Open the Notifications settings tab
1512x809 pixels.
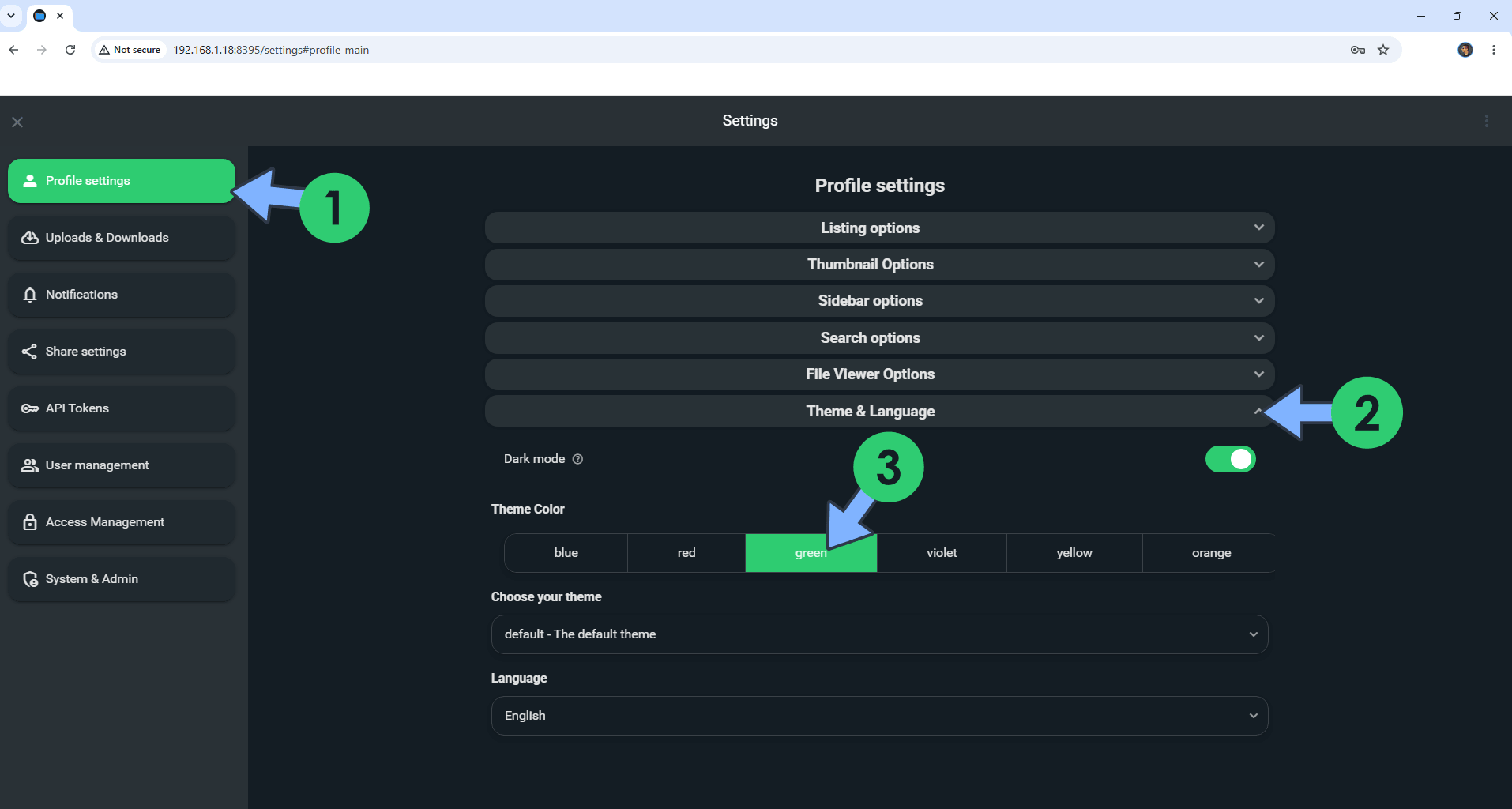click(122, 295)
